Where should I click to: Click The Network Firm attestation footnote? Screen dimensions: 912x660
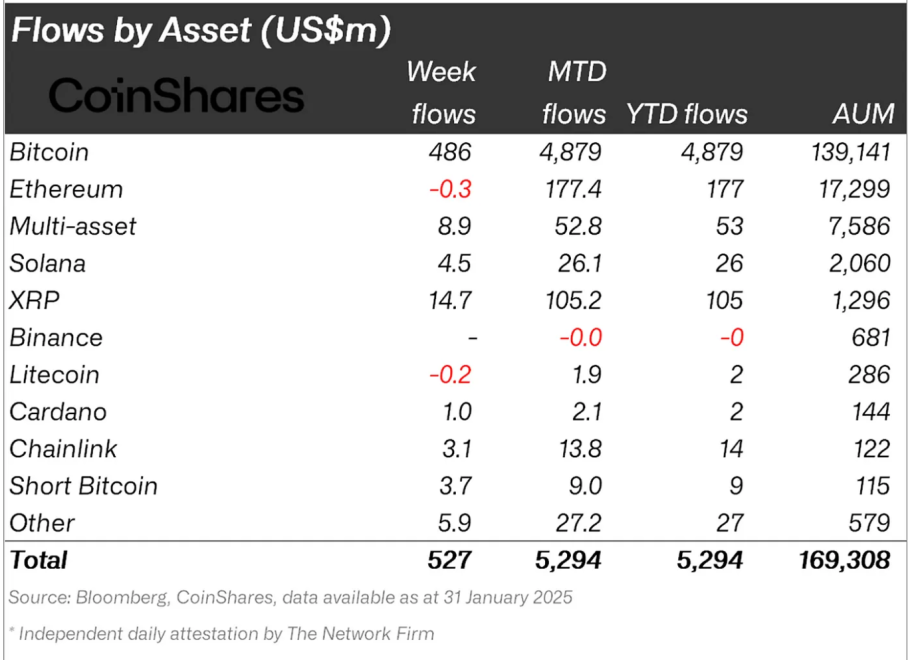point(222,633)
